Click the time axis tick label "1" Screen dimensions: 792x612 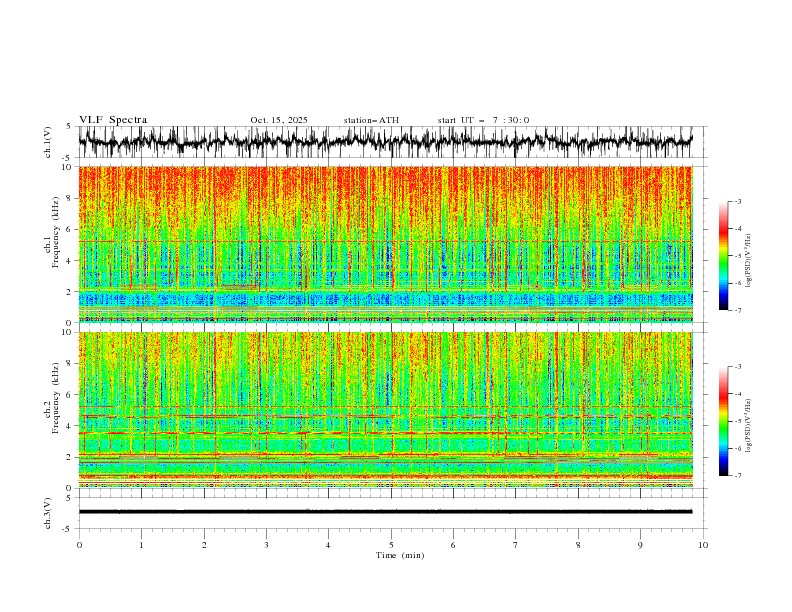pyautogui.click(x=141, y=545)
